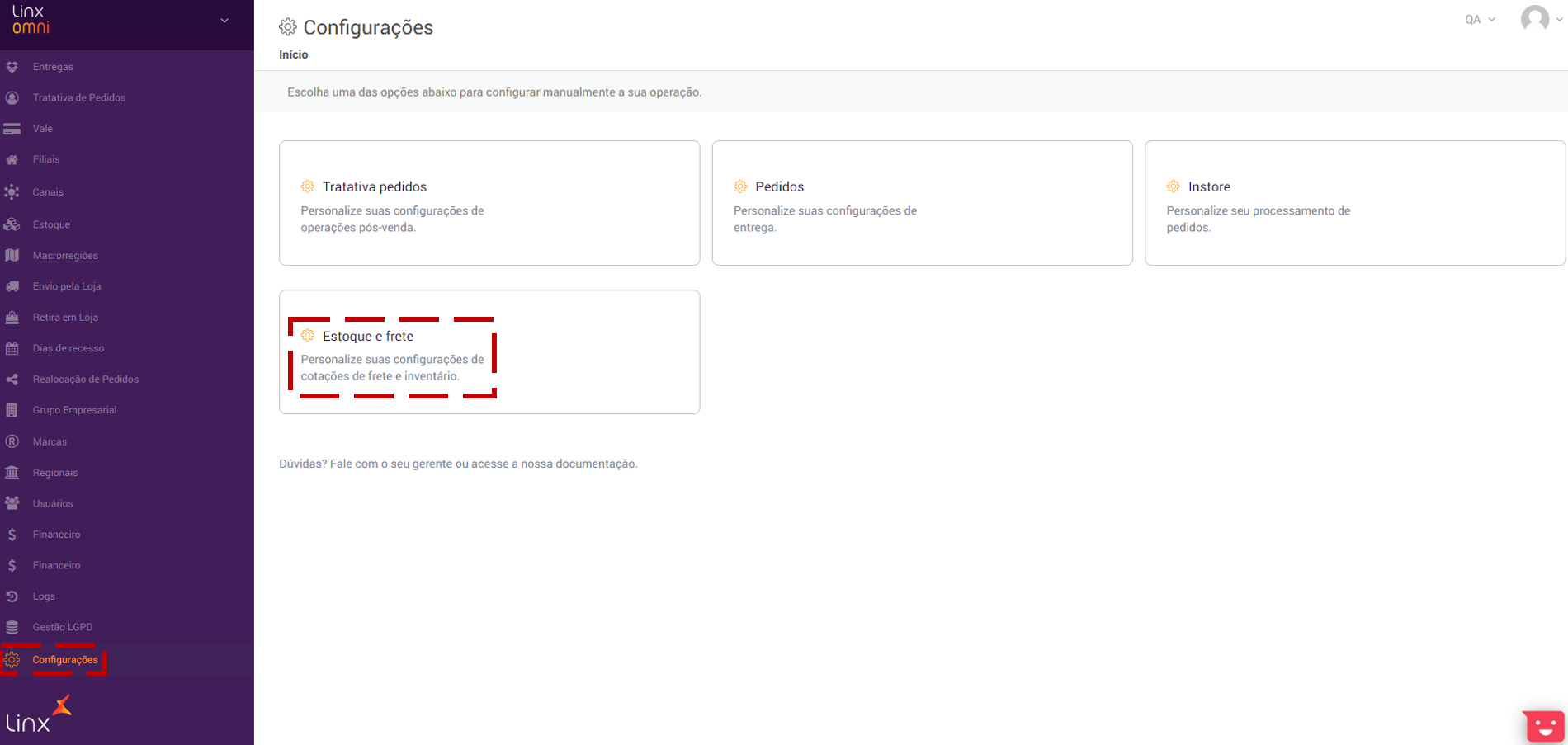Click the linx omni logo at top
Image resolution: width=1568 pixels, height=745 pixels.
31,20
